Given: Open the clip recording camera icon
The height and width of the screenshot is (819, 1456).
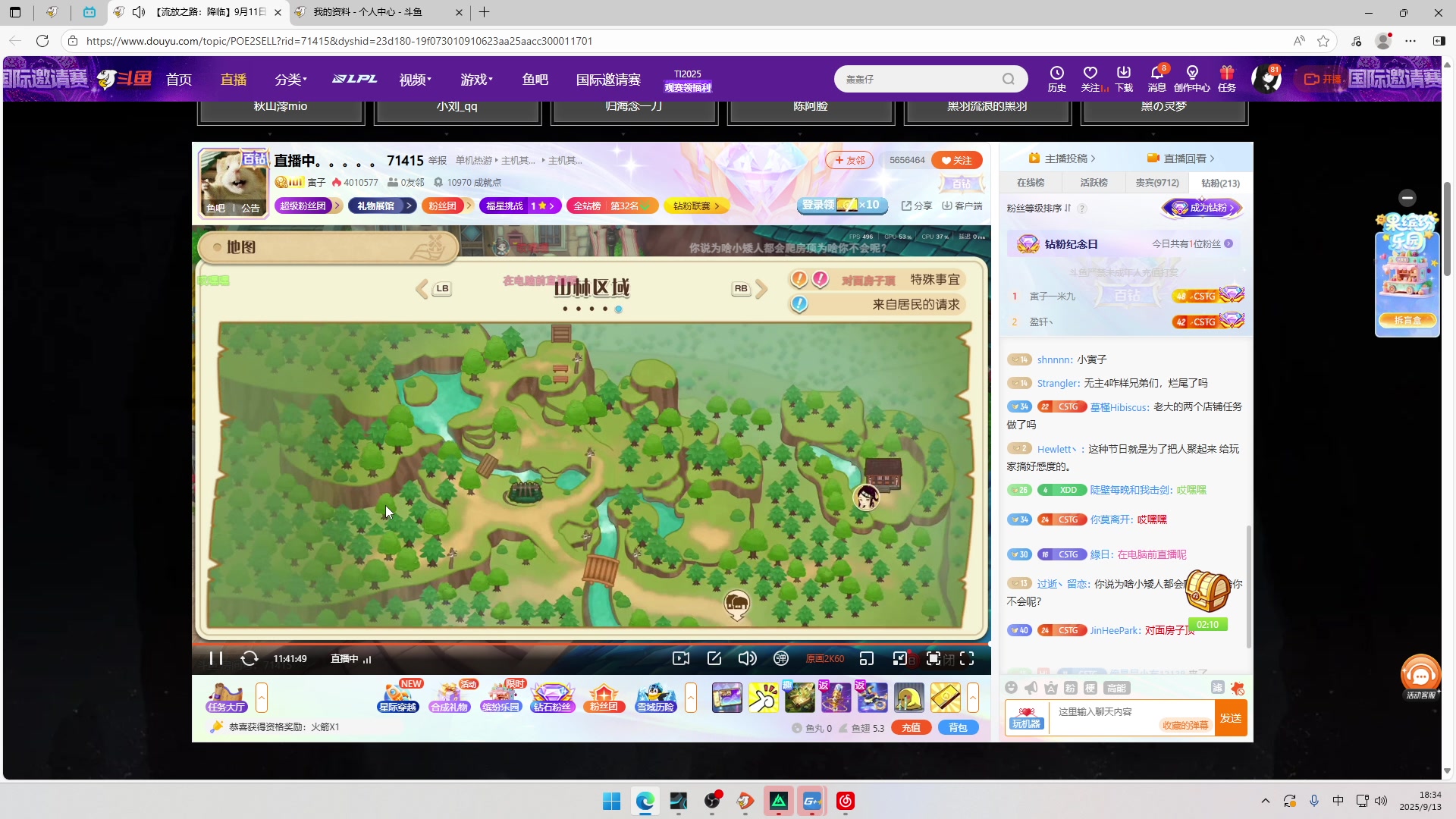Looking at the screenshot, I should pos(681,658).
